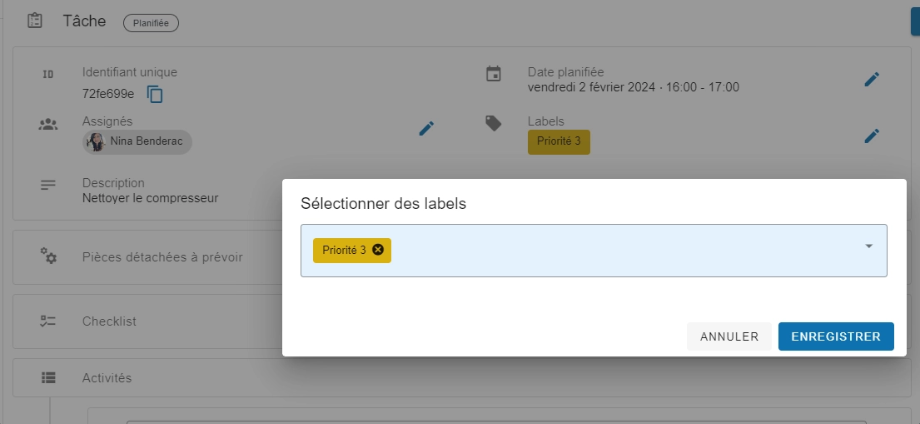The height and width of the screenshot is (424, 920).
Task: Click the pencil icon beside Labels
Action: pyautogui.click(x=872, y=136)
